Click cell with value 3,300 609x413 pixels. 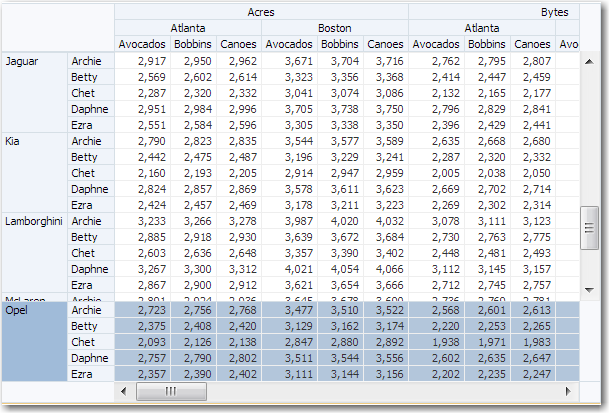click(193, 269)
